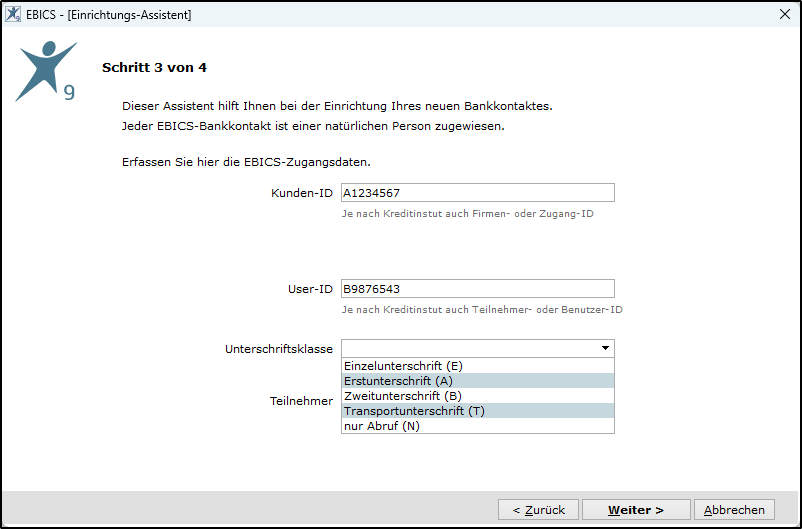This screenshot has width=802, height=529.
Task: Select Transportunterschrift (T) option
Action: coord(478,411)
